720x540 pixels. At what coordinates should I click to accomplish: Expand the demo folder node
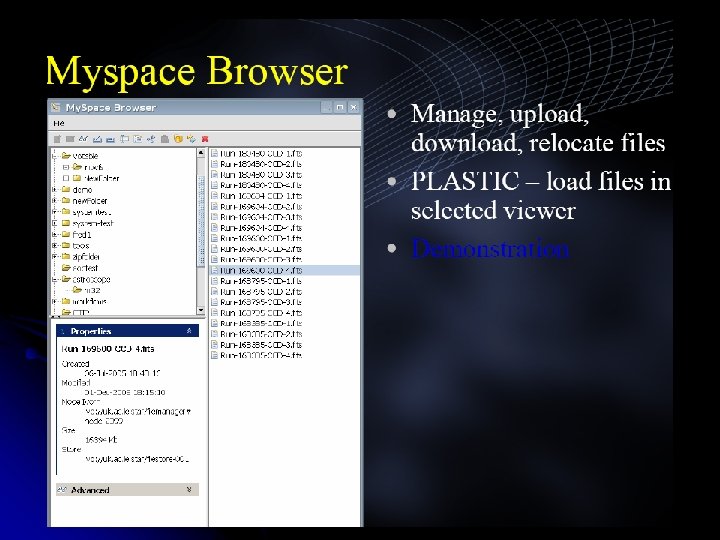click(55, 189)
